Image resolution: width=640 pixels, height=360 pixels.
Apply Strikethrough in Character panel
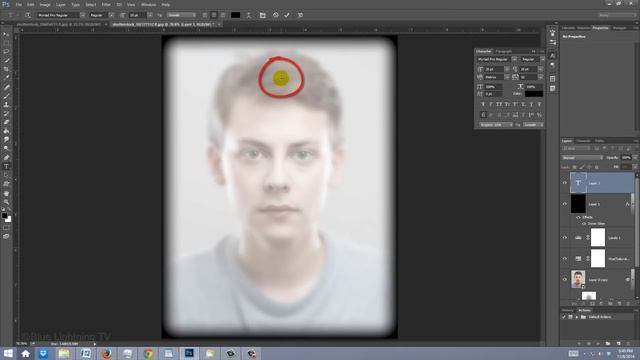point(539,104)
